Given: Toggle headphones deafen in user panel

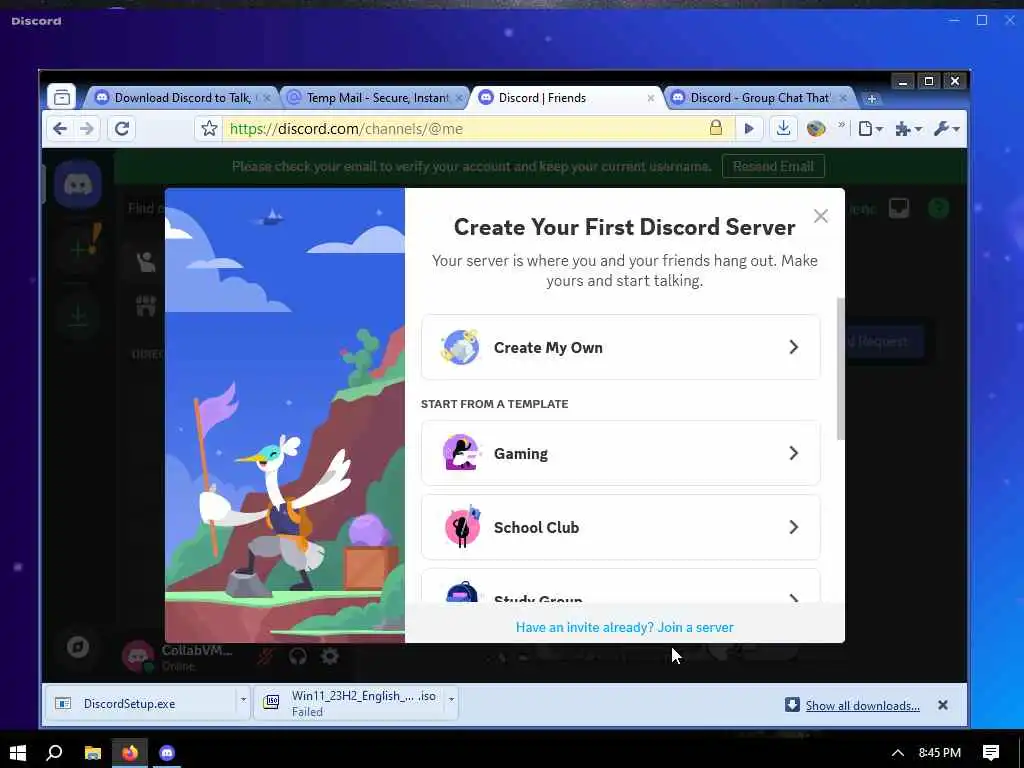Looking at the screenshot, I should click(298, 656).
